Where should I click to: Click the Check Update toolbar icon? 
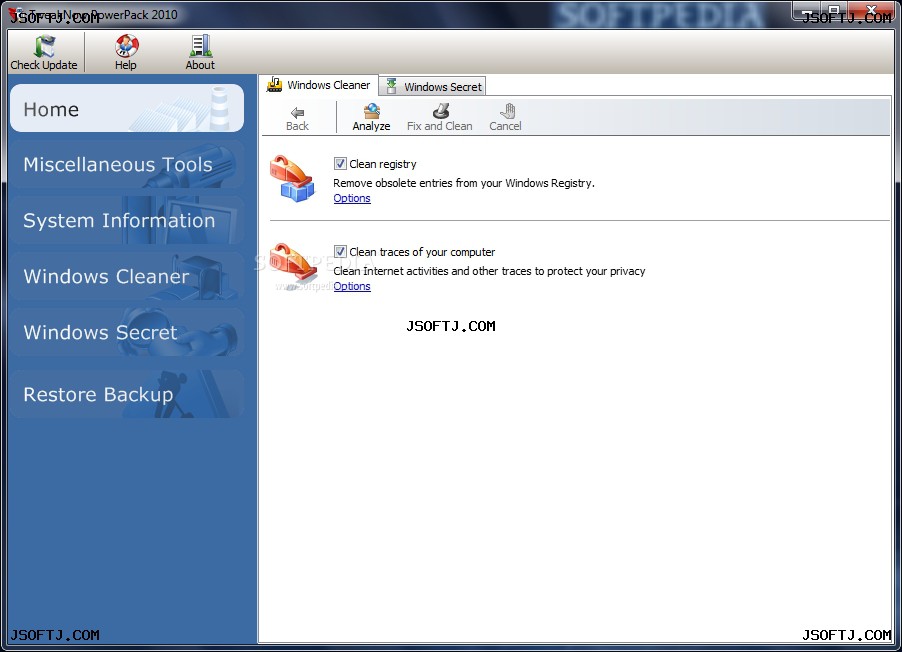click(44, 46)
